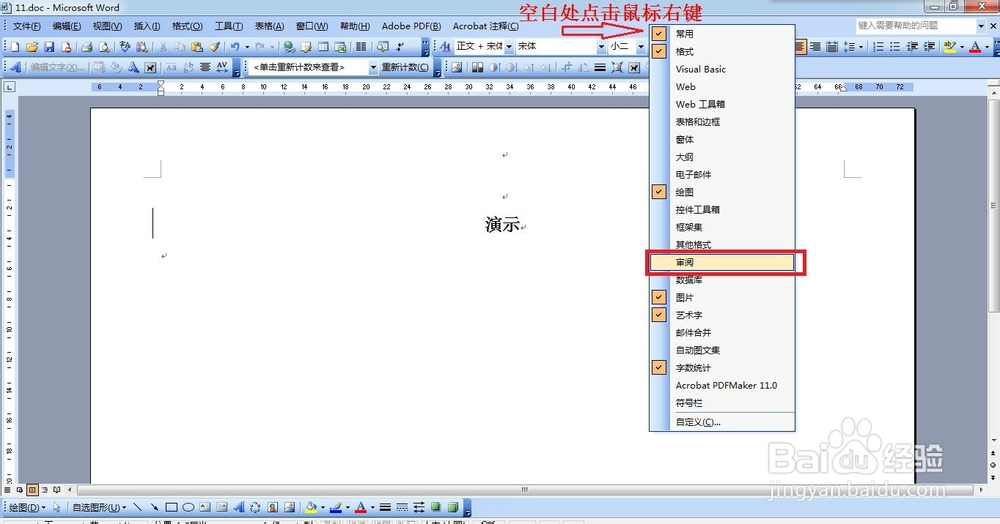1000x524 pixels.
Task: Choose line style in drawing toolbar
Action: click(x=385, y=507)
